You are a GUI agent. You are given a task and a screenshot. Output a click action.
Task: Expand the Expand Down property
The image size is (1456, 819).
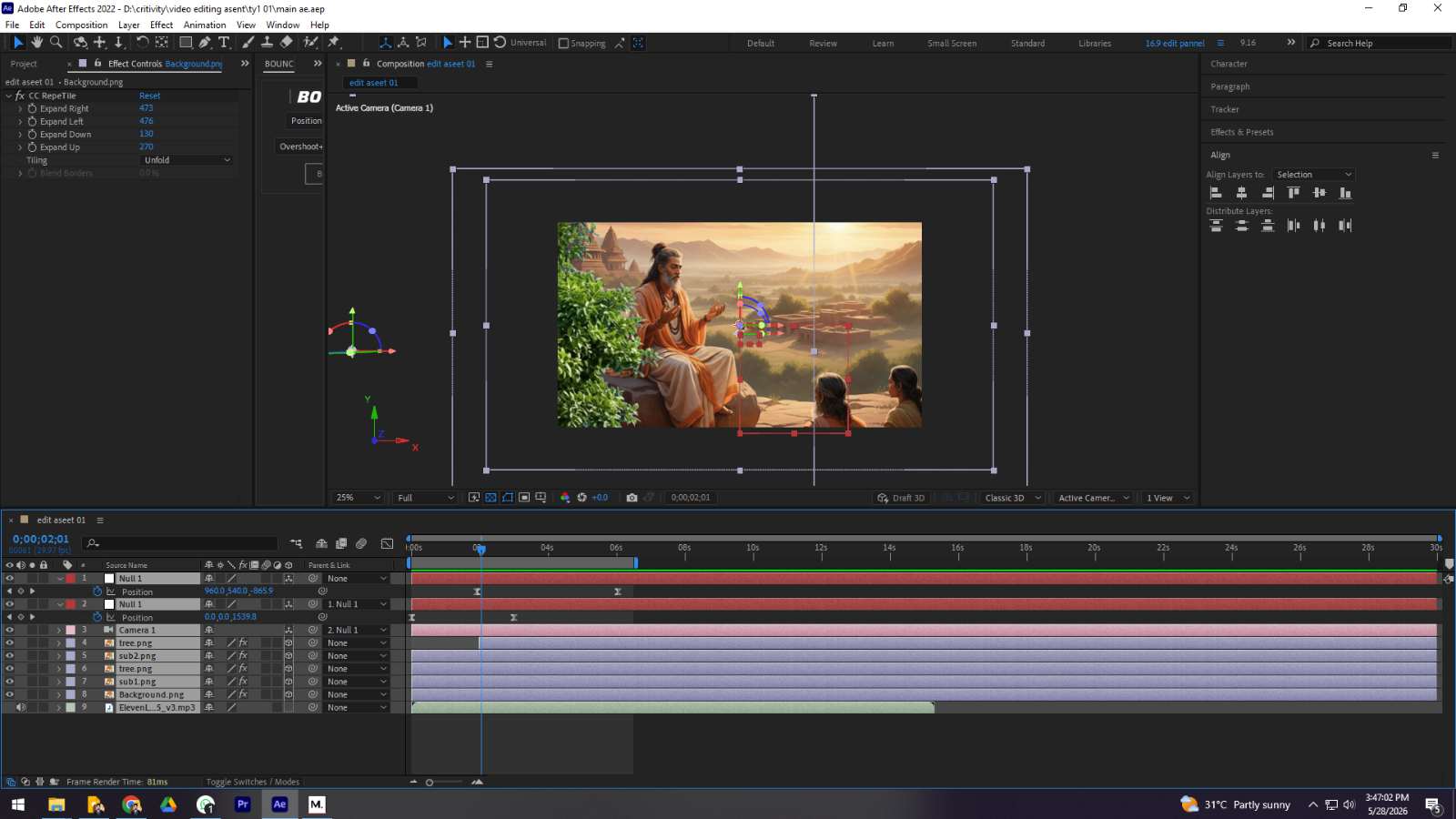pyautogui.click(x=20, y=134)
